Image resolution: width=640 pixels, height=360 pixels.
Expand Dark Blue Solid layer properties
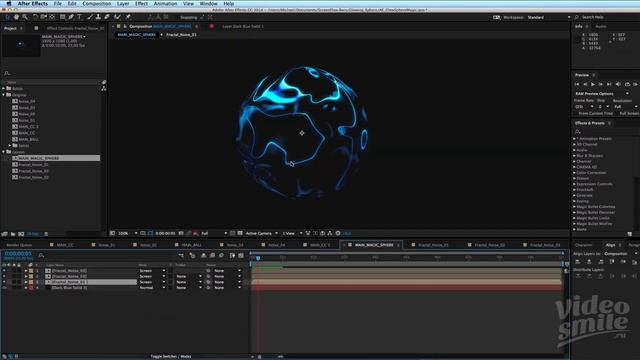coord(26,288)
